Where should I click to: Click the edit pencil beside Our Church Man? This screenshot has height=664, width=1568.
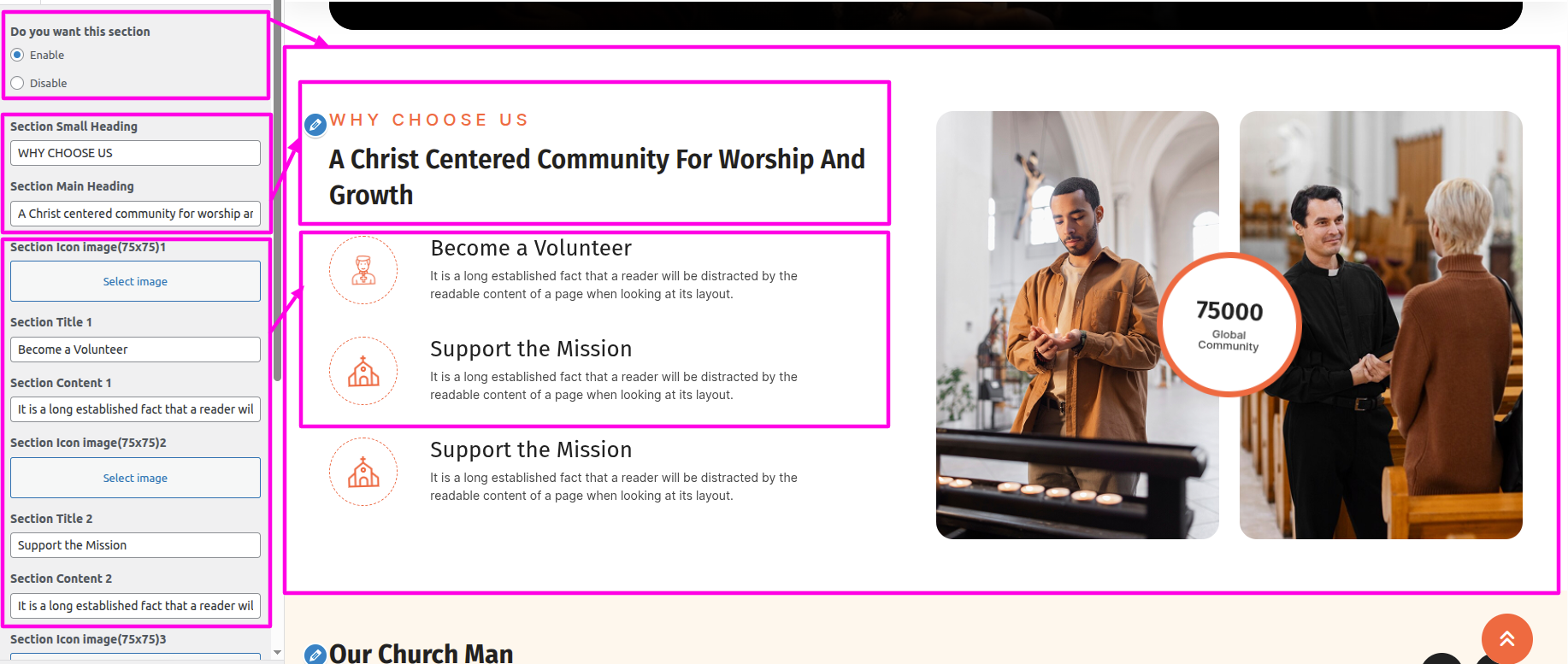tap(315, 655)
